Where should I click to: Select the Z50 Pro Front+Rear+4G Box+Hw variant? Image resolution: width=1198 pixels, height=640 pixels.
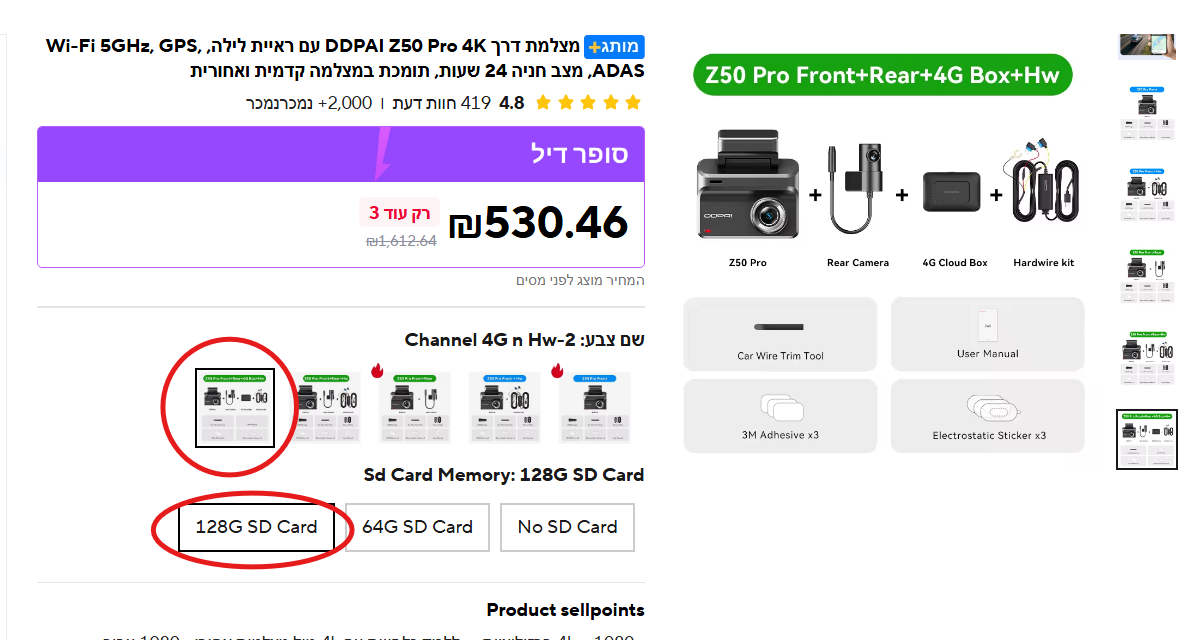click(x=235, y=408)
